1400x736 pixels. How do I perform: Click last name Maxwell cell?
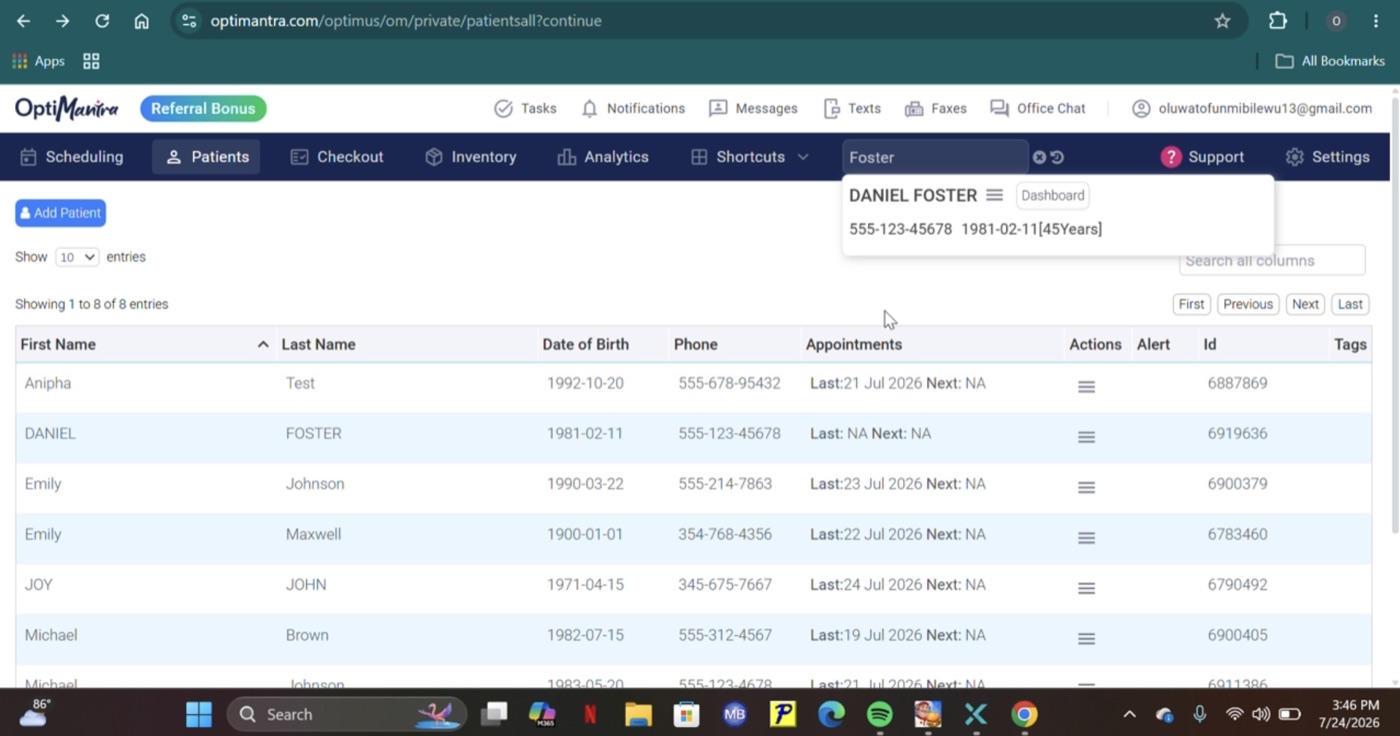tap(313, 534)
